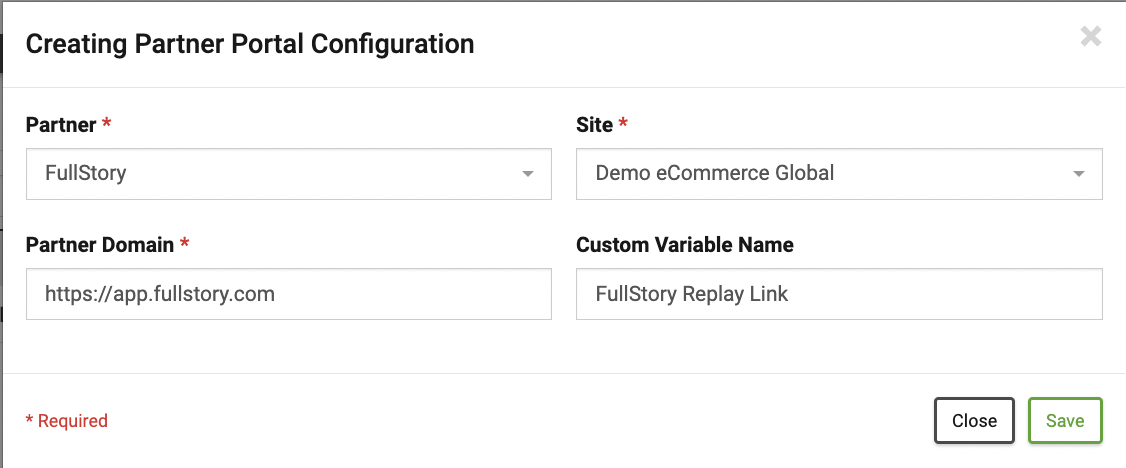
Task: Click the Partner field label
Action: click(x=61, y=125)
